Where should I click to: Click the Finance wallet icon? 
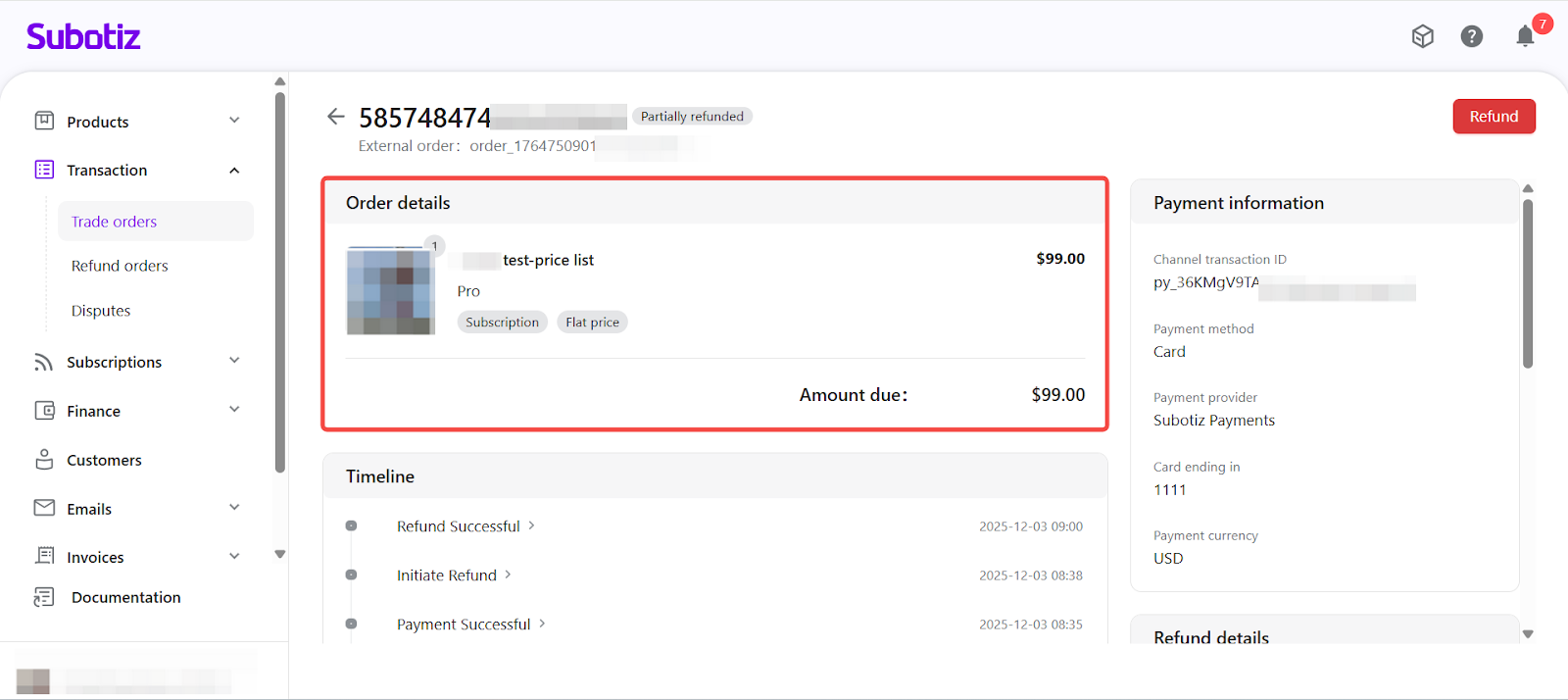[44, 411]
